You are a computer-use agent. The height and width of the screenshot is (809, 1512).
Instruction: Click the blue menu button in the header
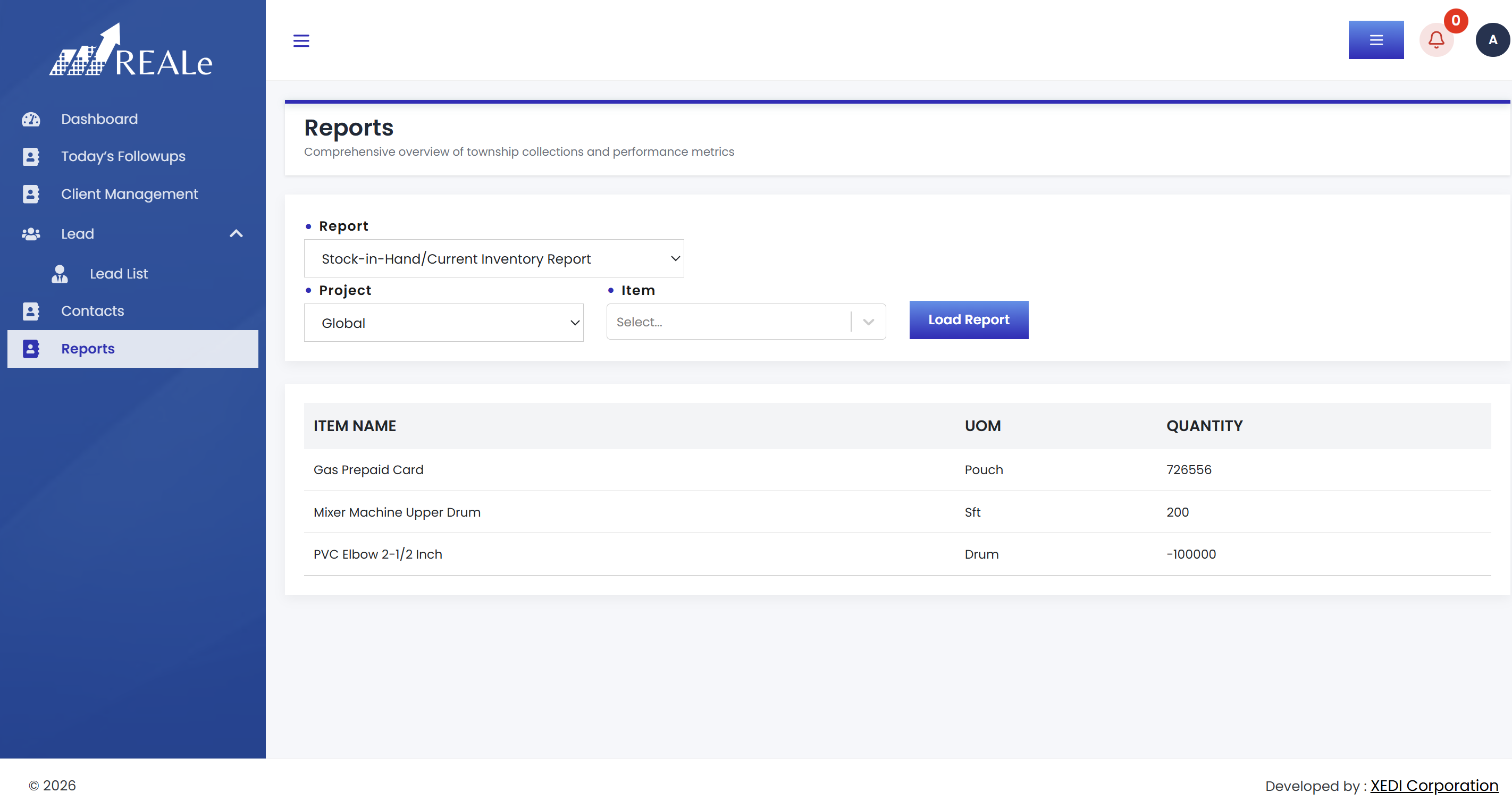(1376, 40)
